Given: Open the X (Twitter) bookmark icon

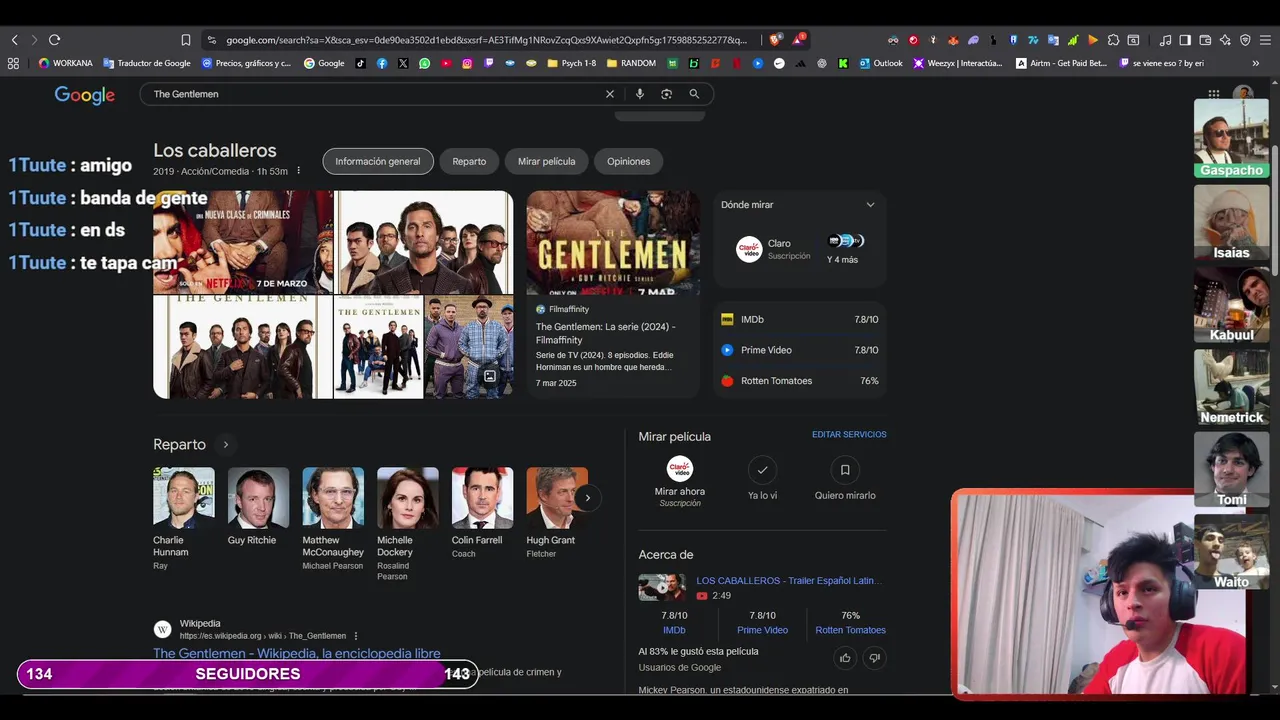Looking at the screenshot, I should (403, 63).
